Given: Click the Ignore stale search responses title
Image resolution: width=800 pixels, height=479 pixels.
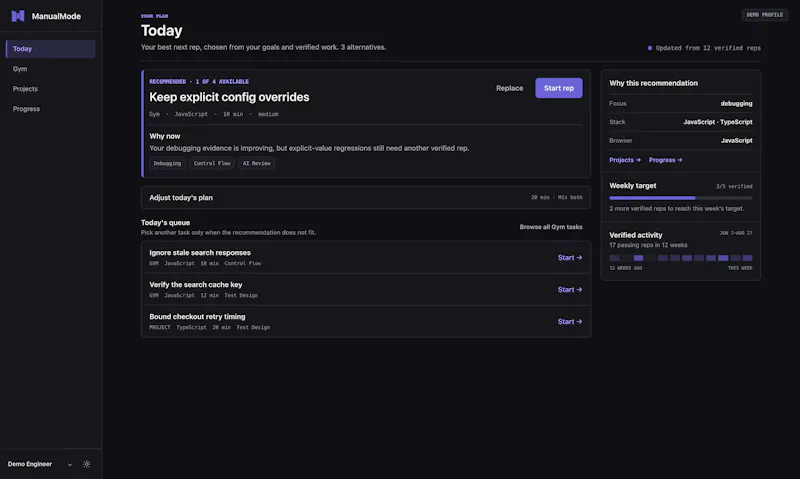Looking at the screenshot, I should coord(200,253).
